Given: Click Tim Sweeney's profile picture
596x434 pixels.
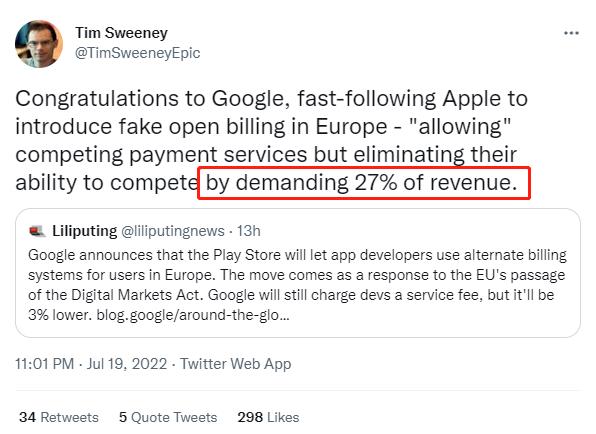Looking at the screenshot, I should pyautogui.click(x=39, y=44).
